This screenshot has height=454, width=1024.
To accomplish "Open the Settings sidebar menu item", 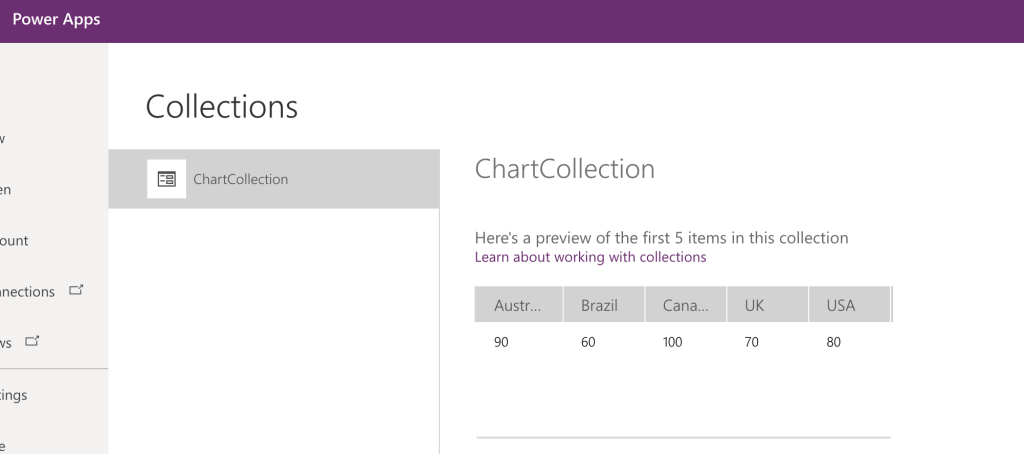I will pos(14,395).
